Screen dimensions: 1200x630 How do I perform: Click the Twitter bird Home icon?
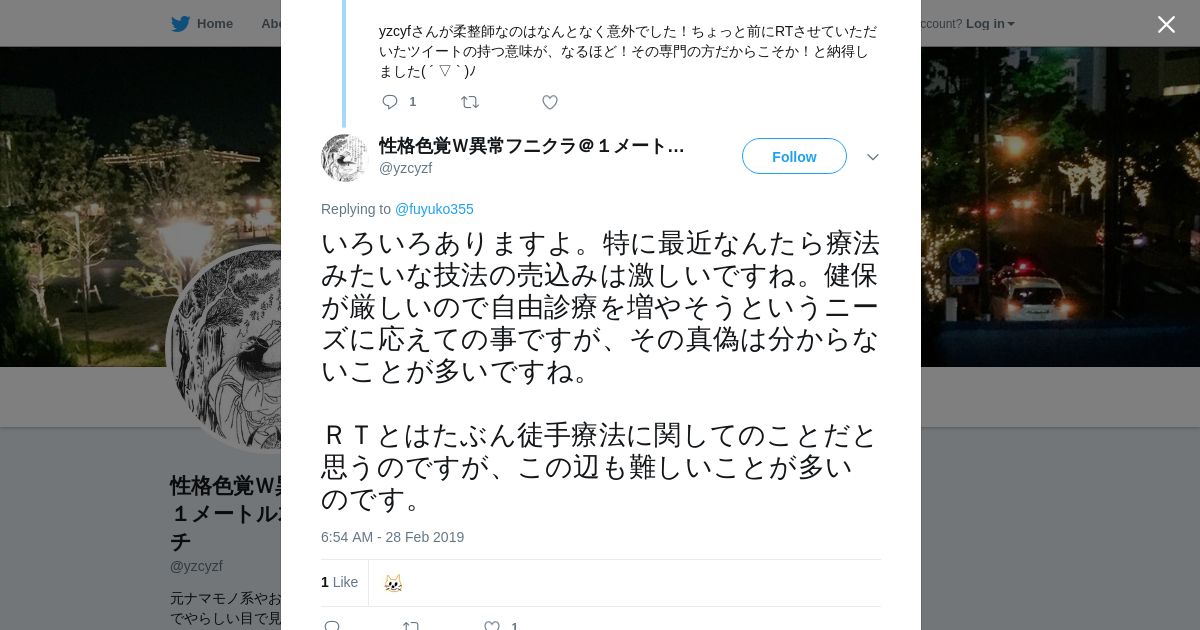coord(180,23)
